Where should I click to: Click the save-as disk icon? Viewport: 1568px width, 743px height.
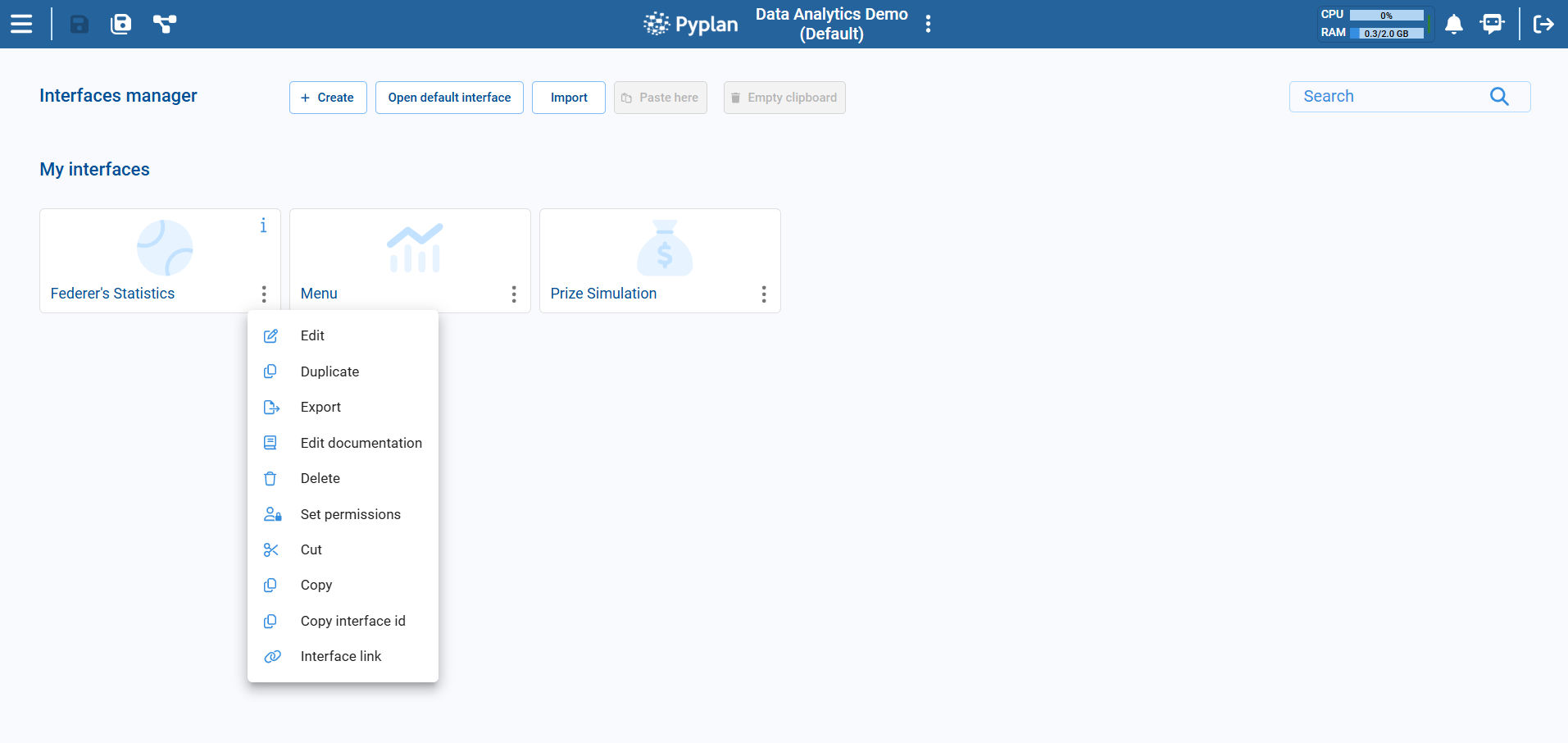[x=120, y=24]
